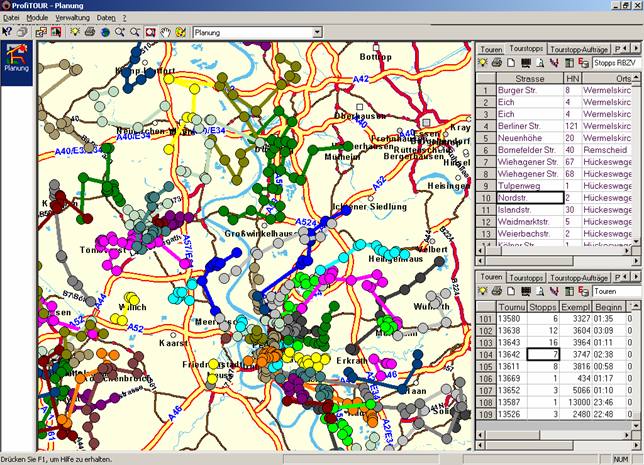The width and height of the screenshot is (644, 465).
Task: Switch to Touren tab in upper panel
Action: tap(491, 49)
